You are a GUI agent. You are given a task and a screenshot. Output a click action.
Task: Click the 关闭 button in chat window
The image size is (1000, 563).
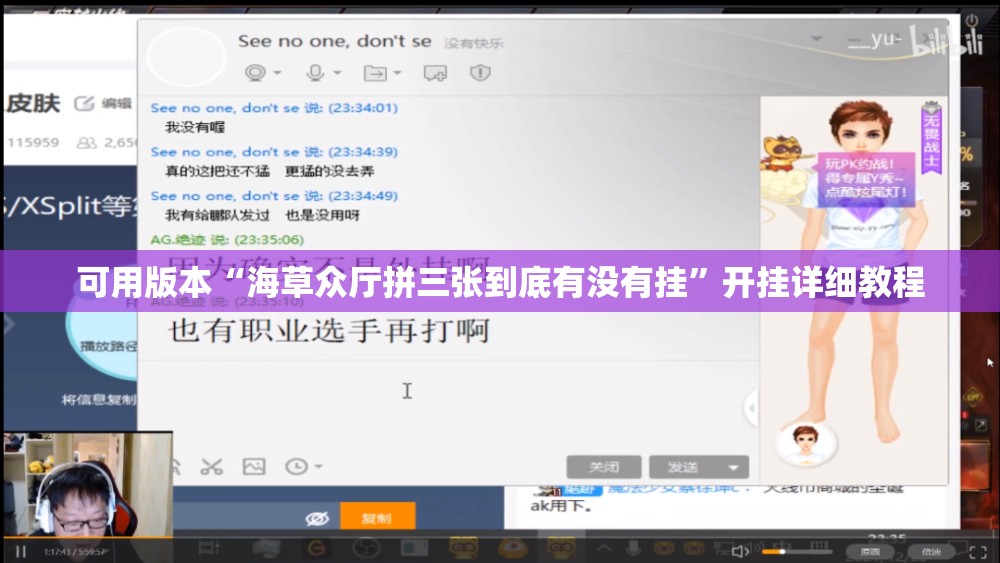click(604, 467)
